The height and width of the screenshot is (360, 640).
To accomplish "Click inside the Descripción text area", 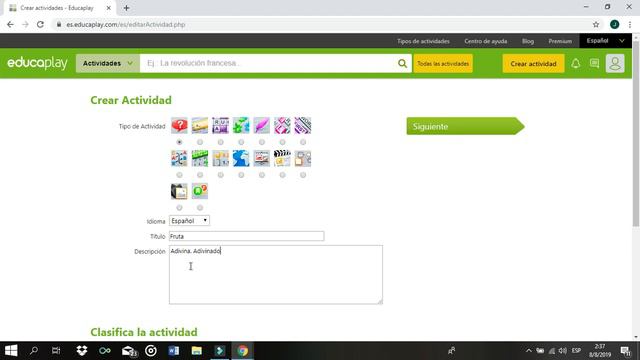I will click(276, 275).
